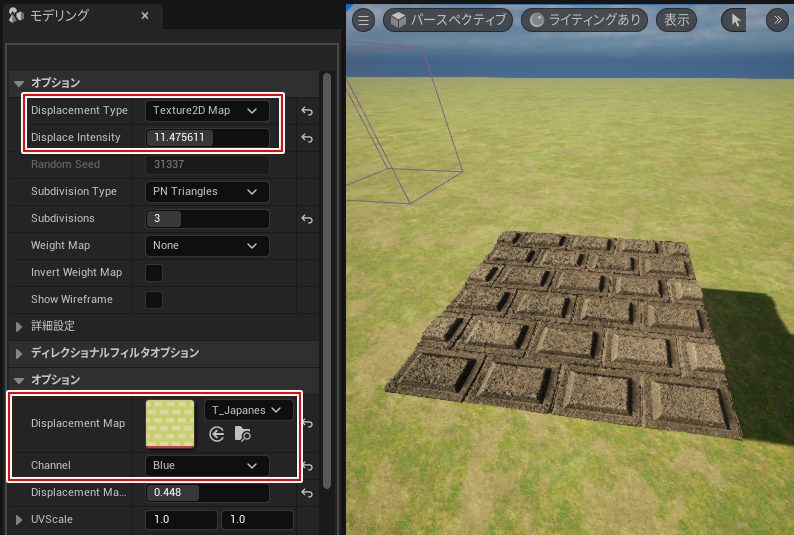Reset Displacement Type to default
Screen dimensions: 794x535
307,111
